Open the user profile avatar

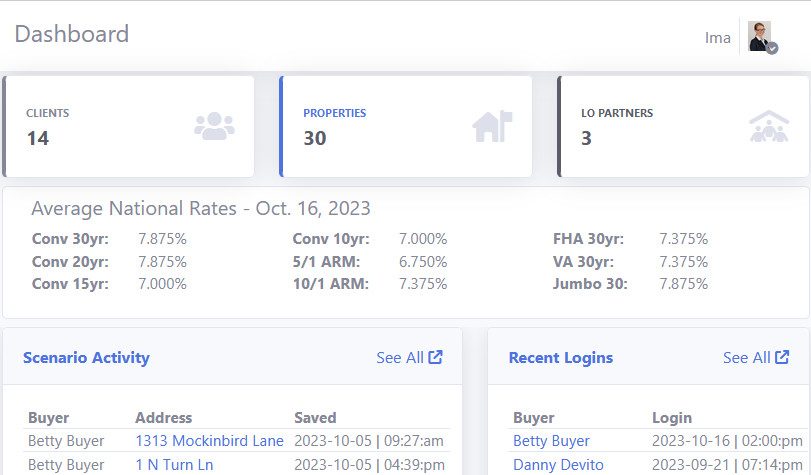761,37
